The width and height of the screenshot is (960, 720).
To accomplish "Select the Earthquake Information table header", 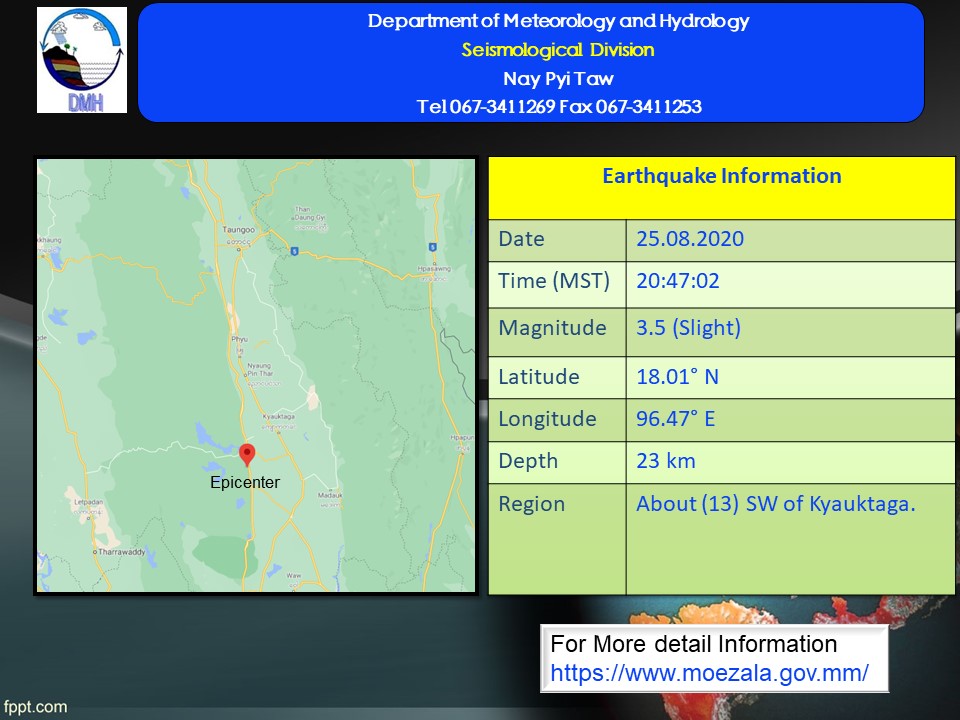I will coord(721,177).
